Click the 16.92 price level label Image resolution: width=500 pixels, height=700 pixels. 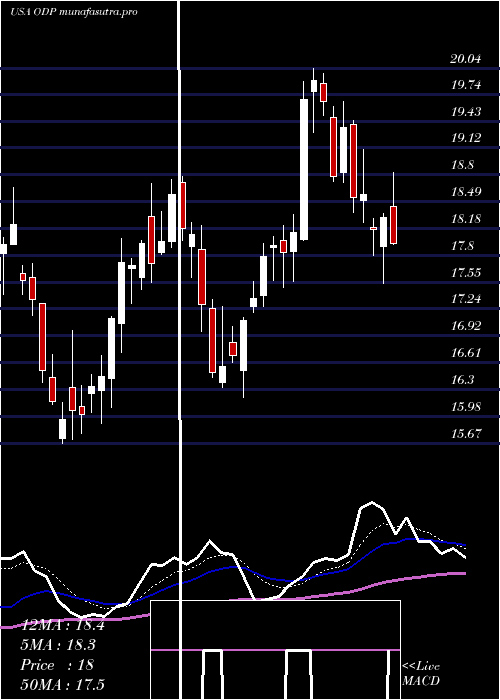(x=466, y=326)
